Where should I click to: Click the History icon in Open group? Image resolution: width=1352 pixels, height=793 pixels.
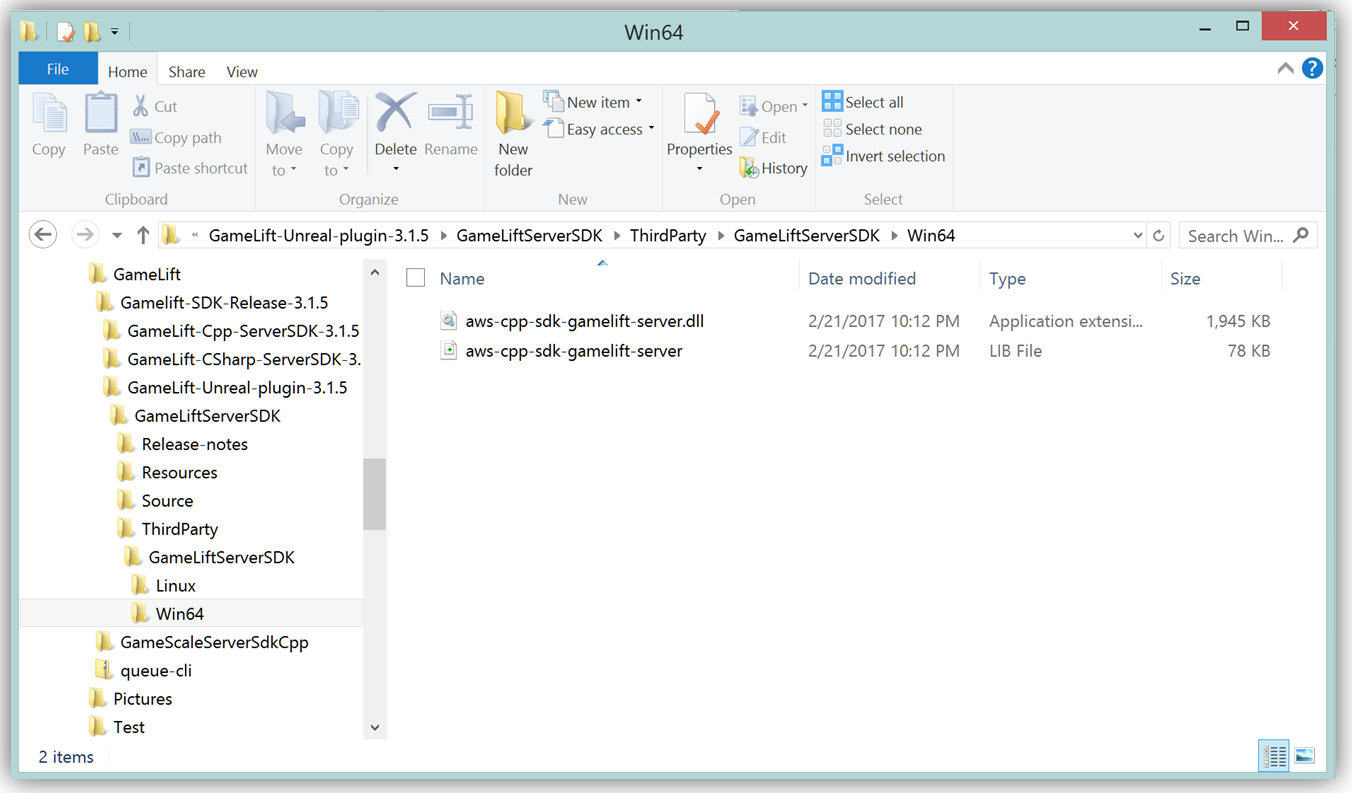click(773, 168)
